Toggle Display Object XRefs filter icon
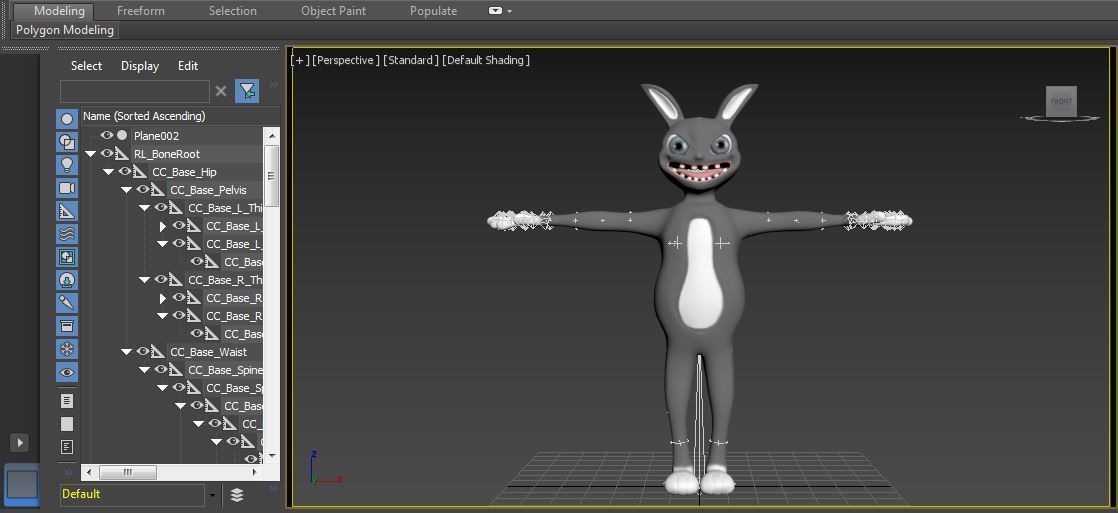This screenshot has height=513, width=1118. 67,280
